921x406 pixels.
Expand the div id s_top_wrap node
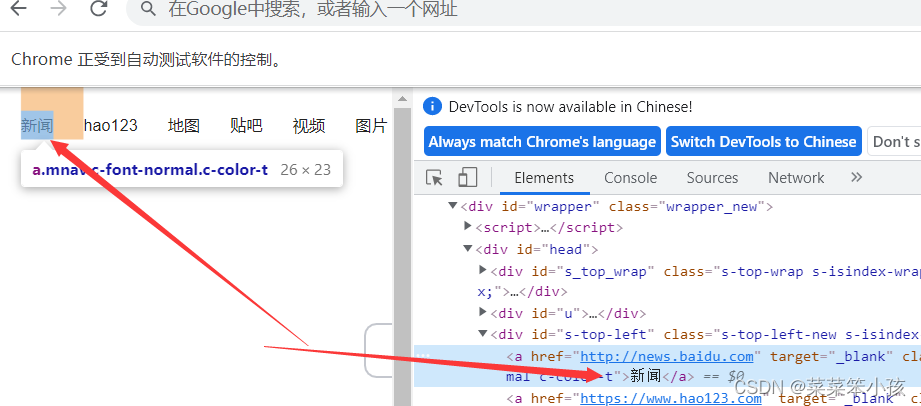click(483, 270)
